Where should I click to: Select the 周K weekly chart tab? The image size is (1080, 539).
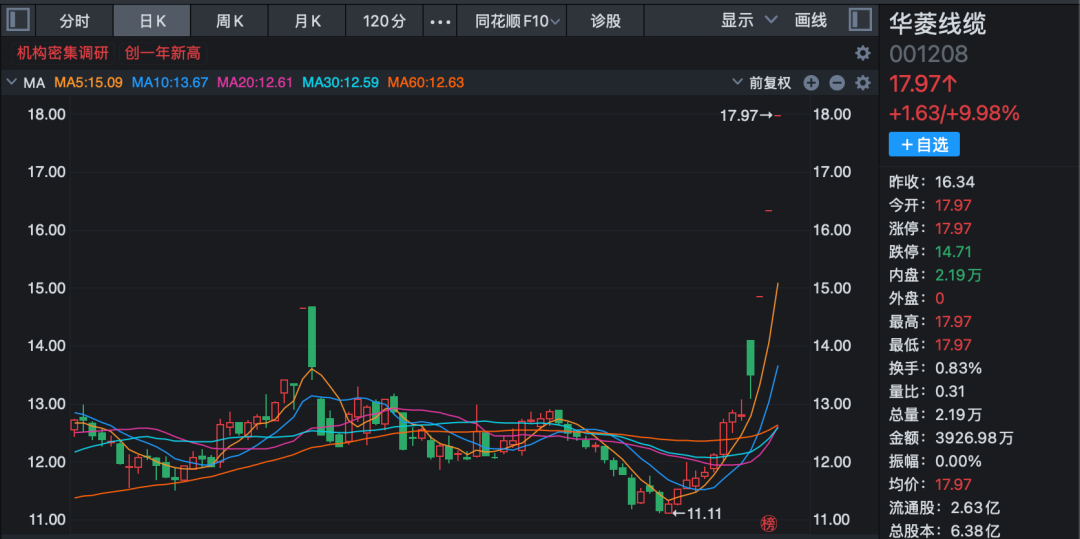point(231,20)
